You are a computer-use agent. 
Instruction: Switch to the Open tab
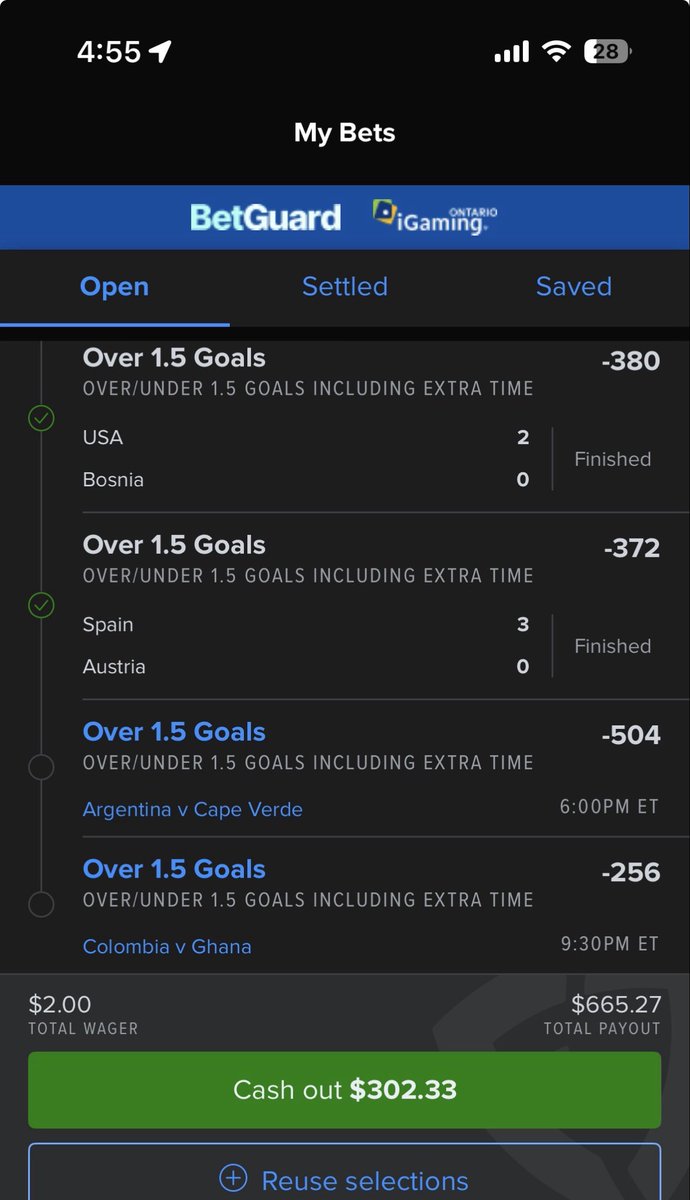[x=115, y=287]
